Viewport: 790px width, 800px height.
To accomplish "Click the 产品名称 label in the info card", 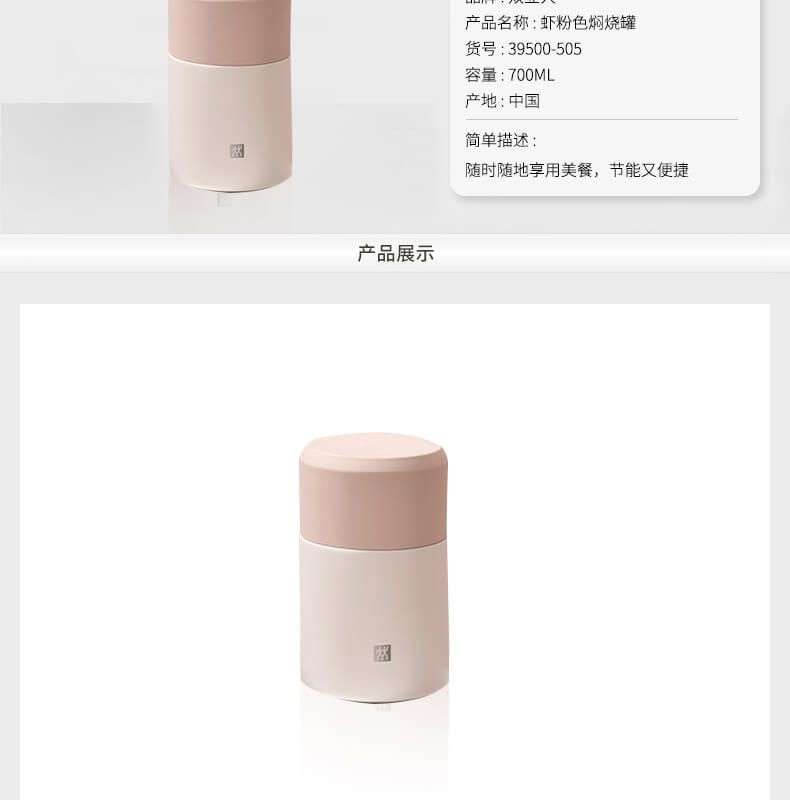I will click(x=497, y=22).
